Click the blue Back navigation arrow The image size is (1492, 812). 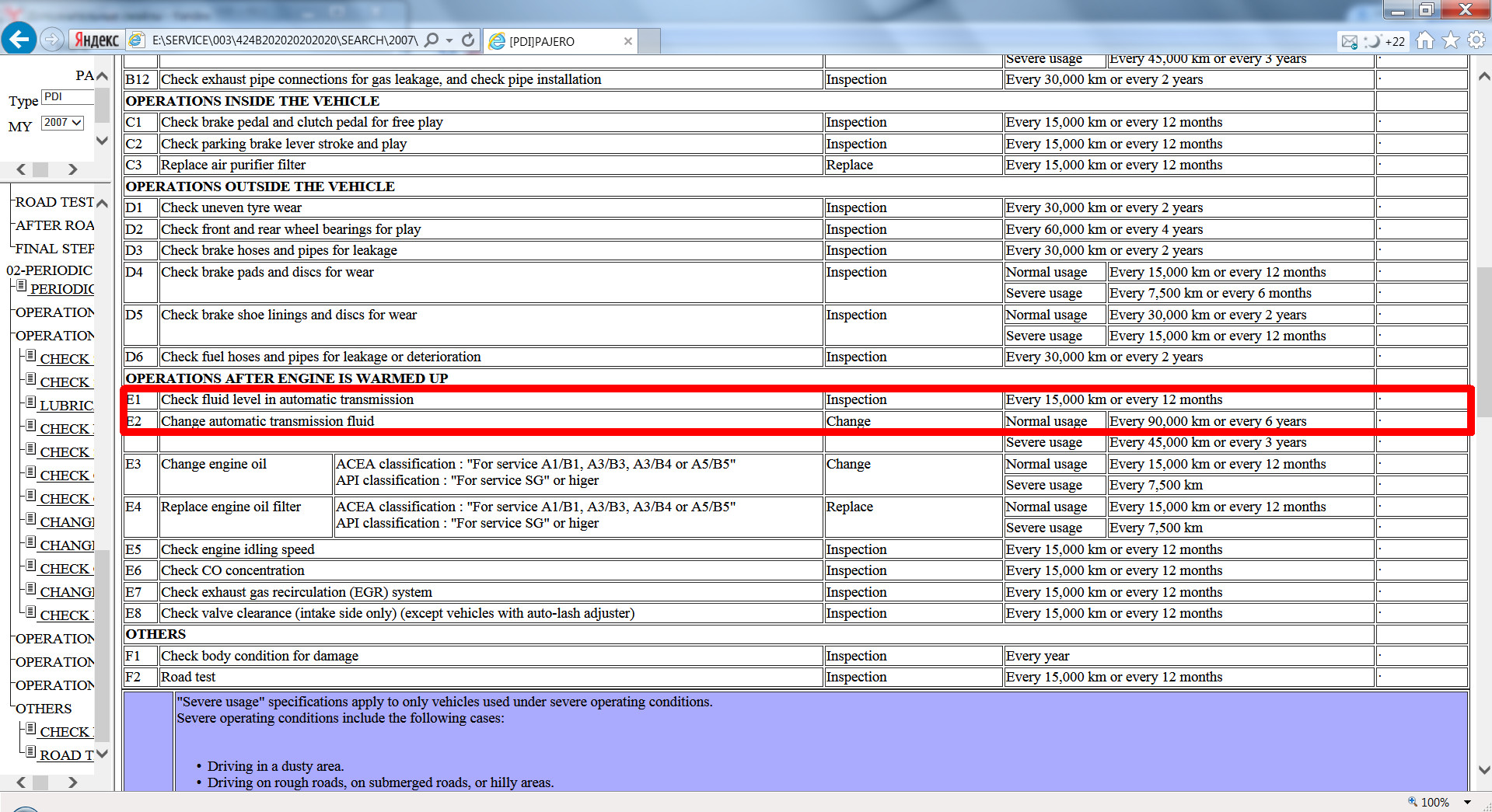(19, 39)
